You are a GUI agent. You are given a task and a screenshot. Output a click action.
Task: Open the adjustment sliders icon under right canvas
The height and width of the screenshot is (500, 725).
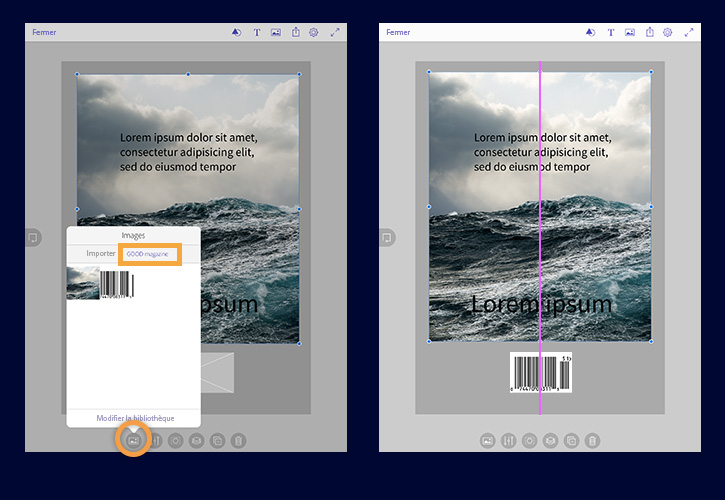[509, 441]
